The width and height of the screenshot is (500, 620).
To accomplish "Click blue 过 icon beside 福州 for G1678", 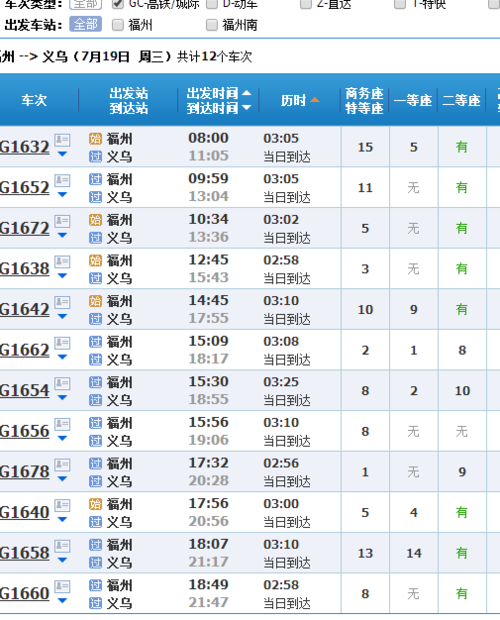I will click(x=95, y=463).
